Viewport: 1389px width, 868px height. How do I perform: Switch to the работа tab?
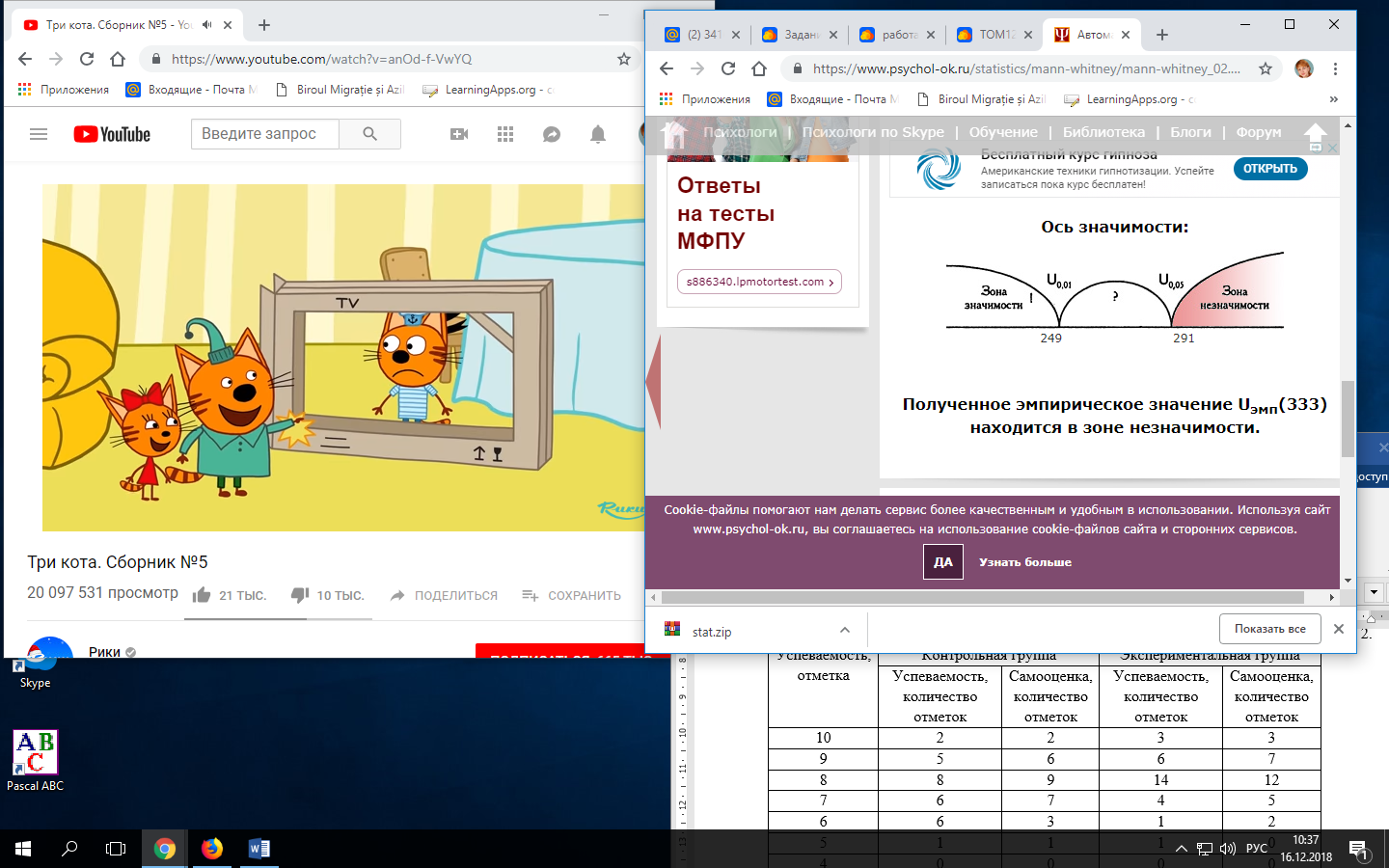click(x=897, y=35)
